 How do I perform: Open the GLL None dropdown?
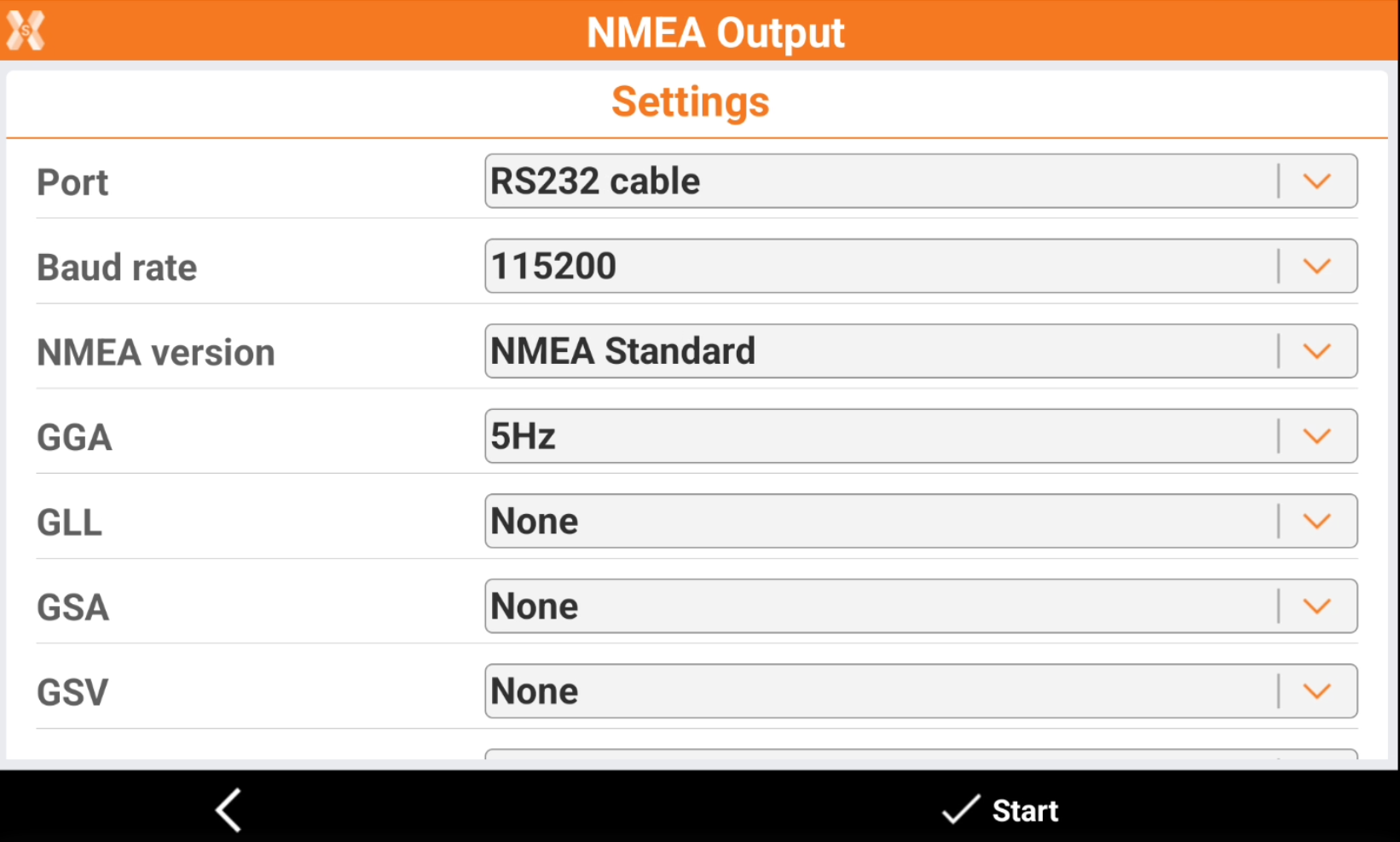[x=878, y=522]
